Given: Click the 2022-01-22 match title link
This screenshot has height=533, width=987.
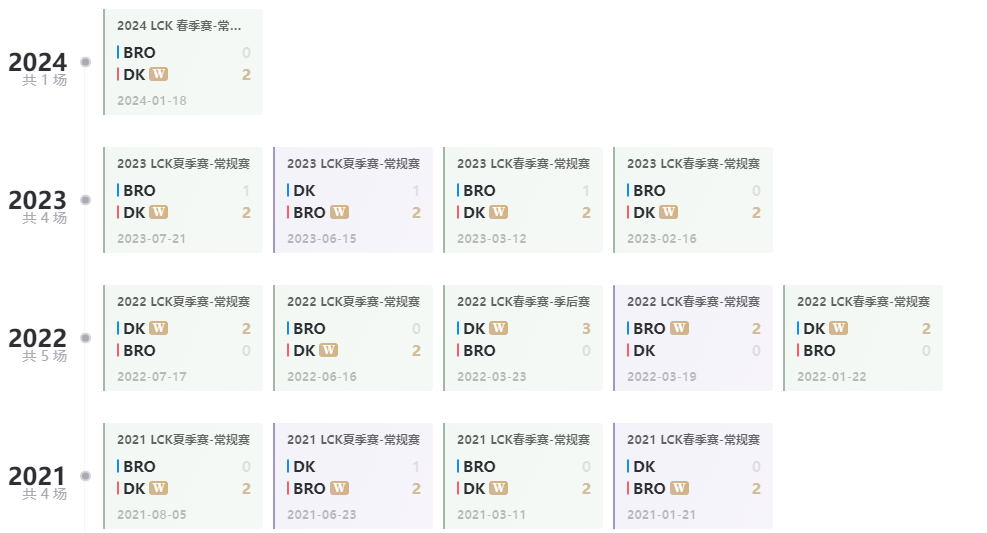Looking at the screenshot, I should click(863, 301).
